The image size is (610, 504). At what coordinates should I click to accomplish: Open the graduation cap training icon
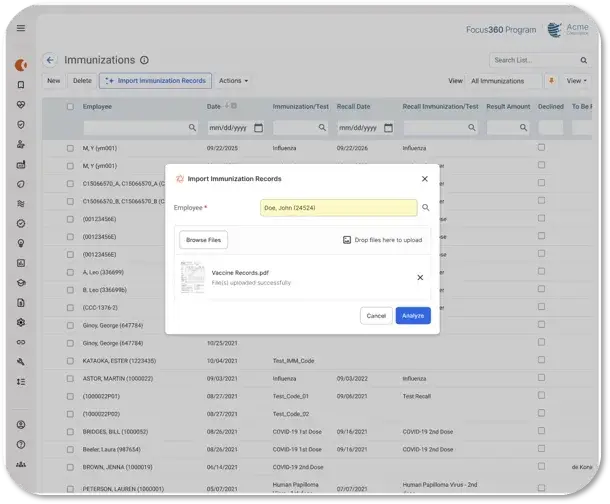[21, 283]
